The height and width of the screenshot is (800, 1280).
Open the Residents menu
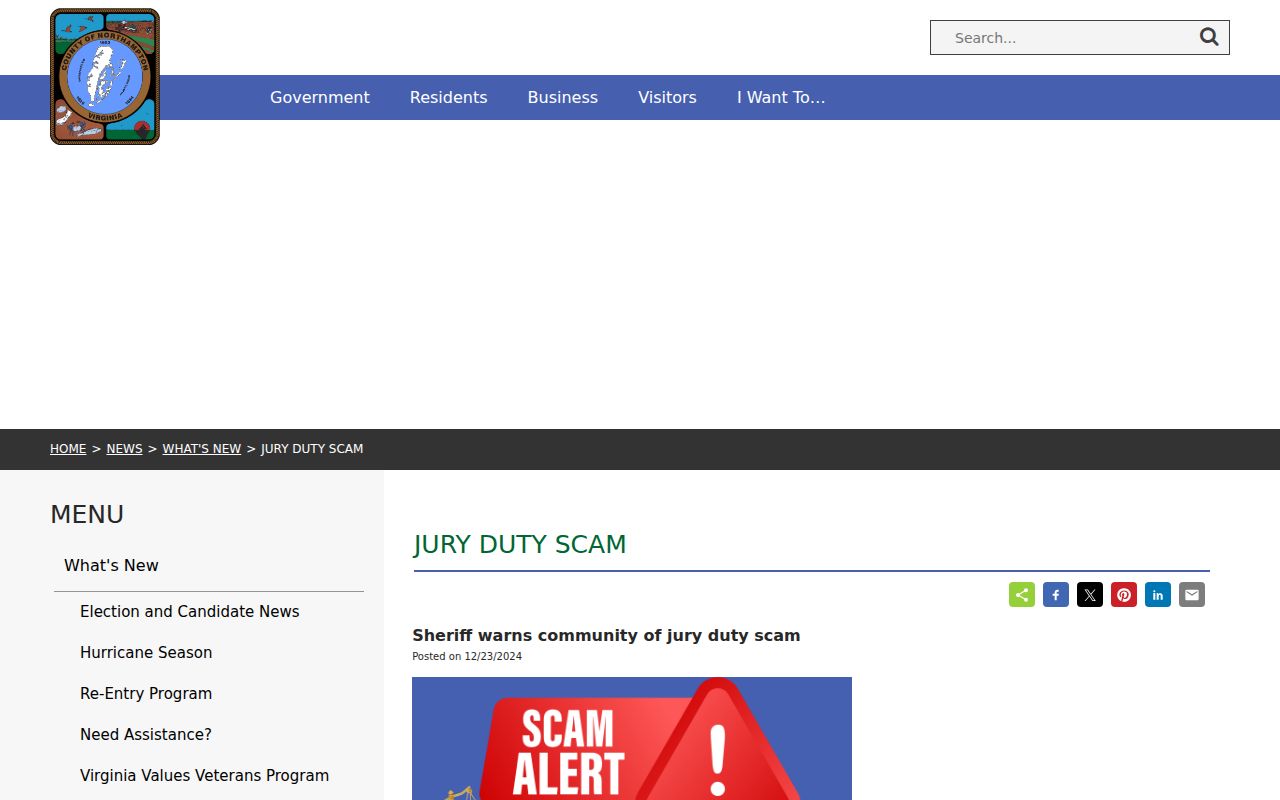pos(449,97)
